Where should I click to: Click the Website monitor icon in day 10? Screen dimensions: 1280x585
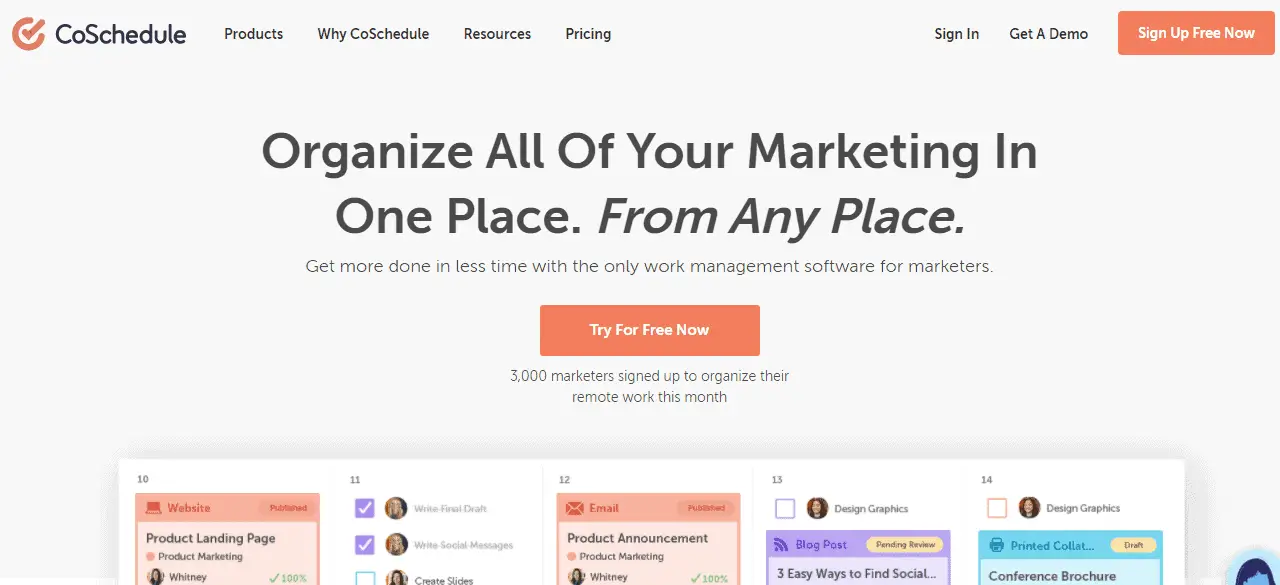click(x=153, y=508)
